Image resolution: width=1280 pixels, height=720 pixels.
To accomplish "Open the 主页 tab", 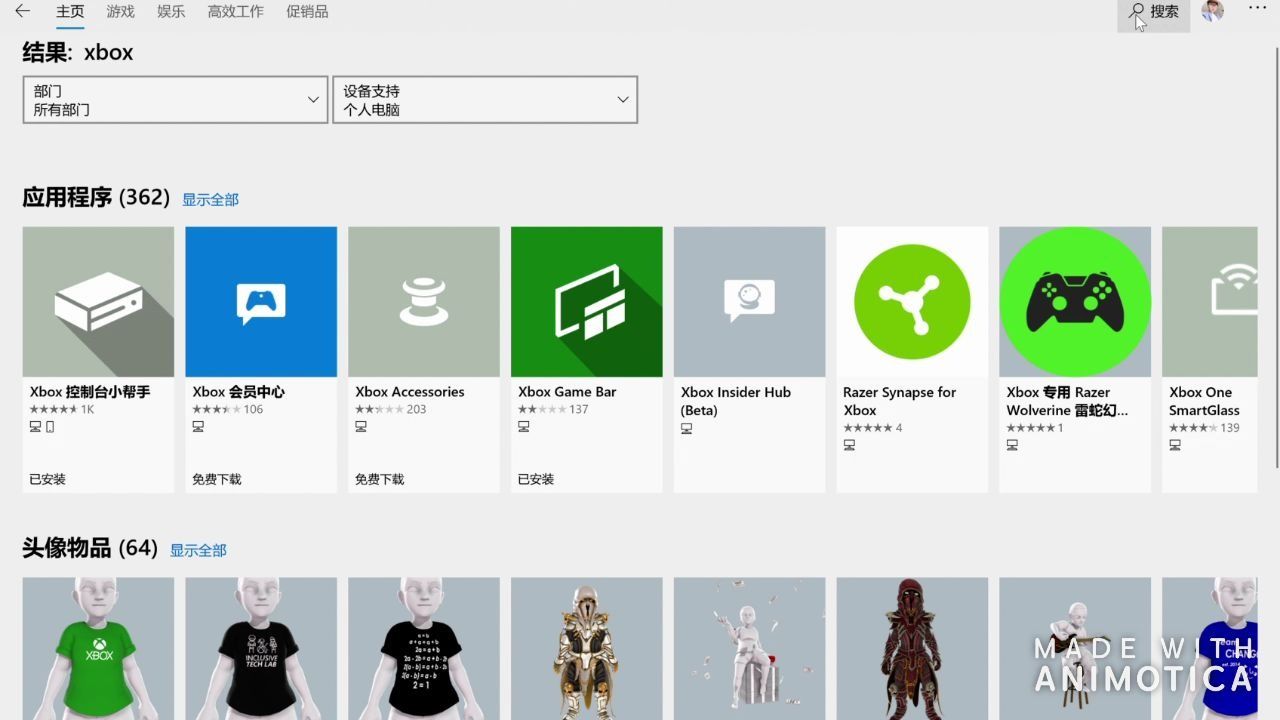I will [x=70, y=12].
